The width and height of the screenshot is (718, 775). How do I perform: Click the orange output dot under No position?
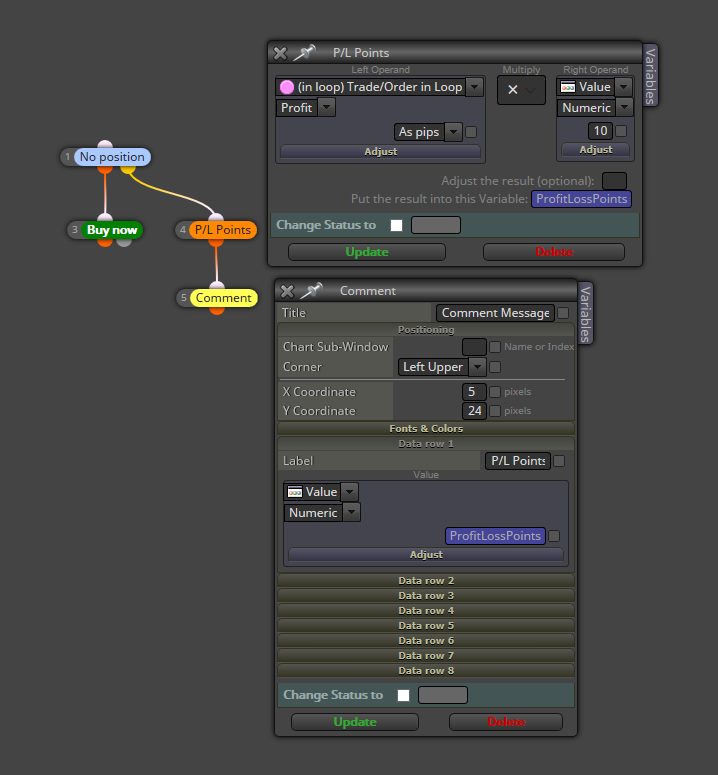click(105, 170)
